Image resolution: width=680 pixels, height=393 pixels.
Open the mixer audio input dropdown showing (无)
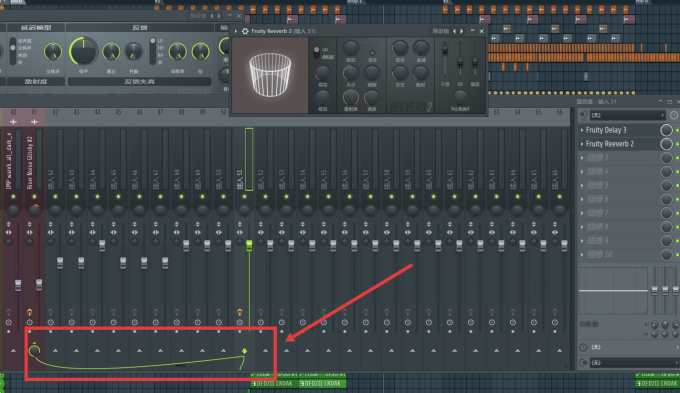[x=627, y=115]
